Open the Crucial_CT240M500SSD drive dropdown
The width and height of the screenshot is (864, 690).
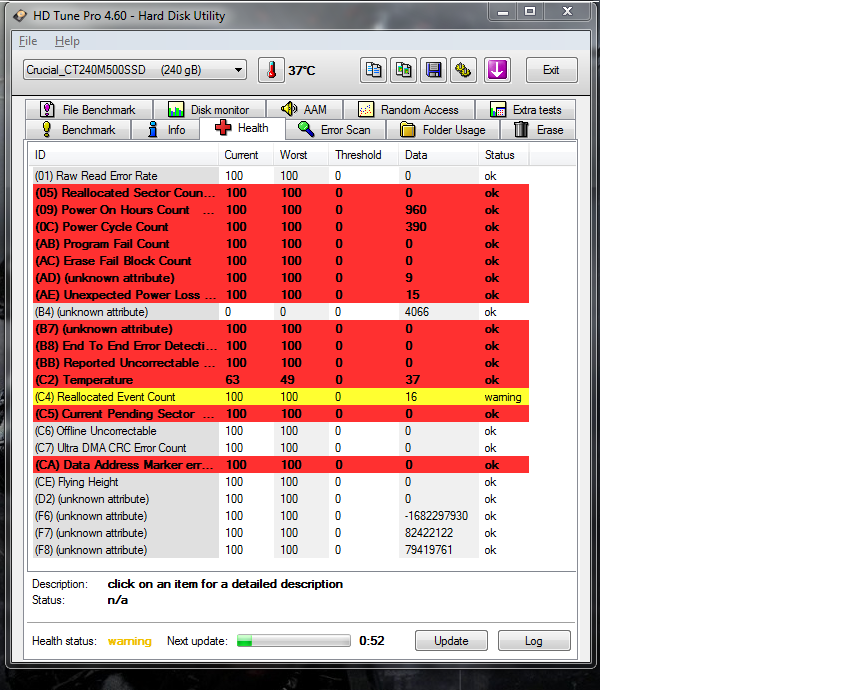(134, 70)
